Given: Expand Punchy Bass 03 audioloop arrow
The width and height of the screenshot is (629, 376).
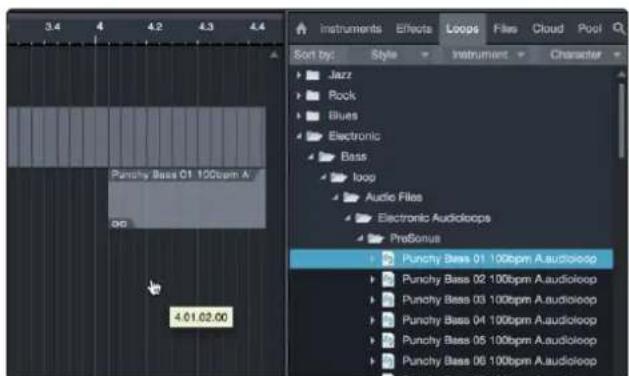Looking at the screenshot, I should 372,300.
